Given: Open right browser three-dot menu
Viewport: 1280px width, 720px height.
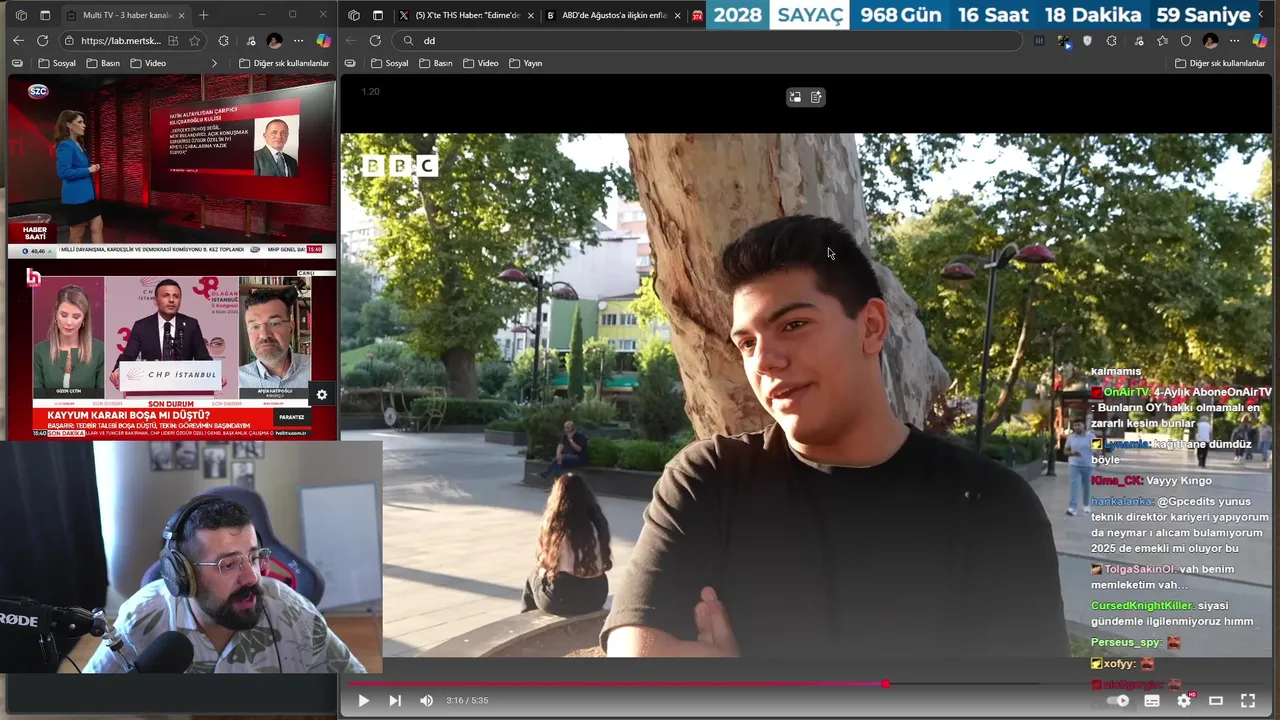Looking at the screenshot, I should point(1235,41).
